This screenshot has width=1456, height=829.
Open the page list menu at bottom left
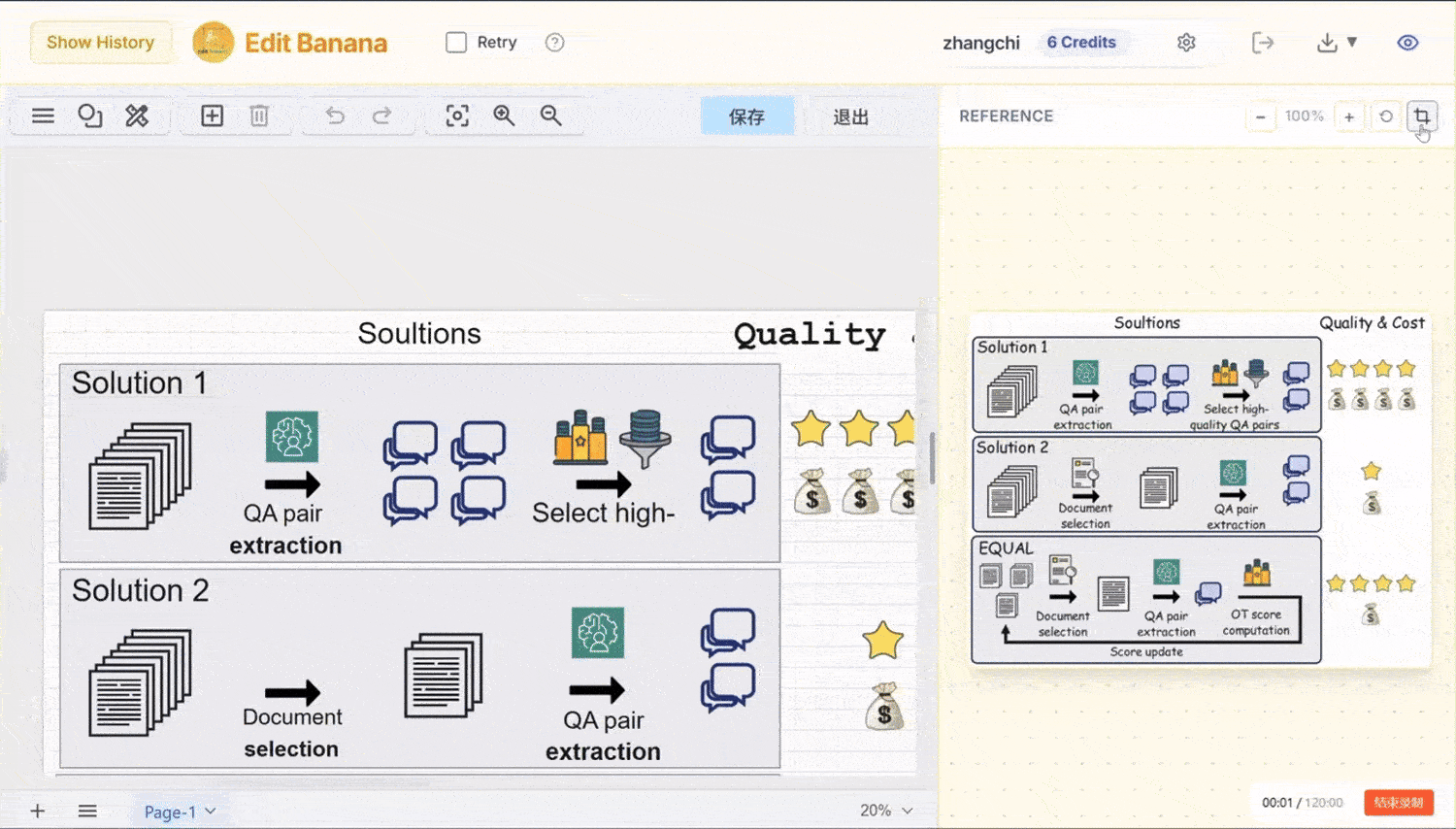[87, 811]
